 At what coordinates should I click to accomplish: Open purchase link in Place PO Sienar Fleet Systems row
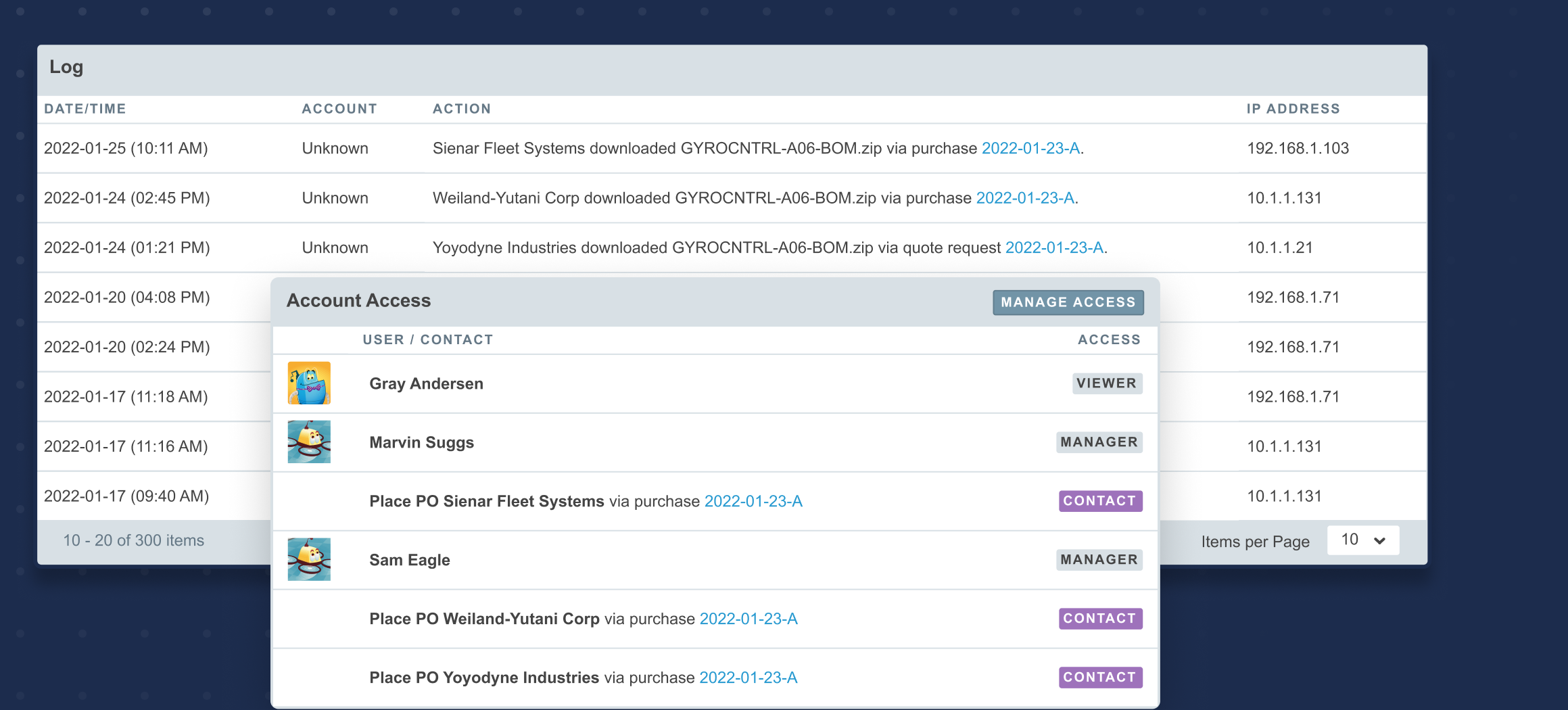(753, 501)
